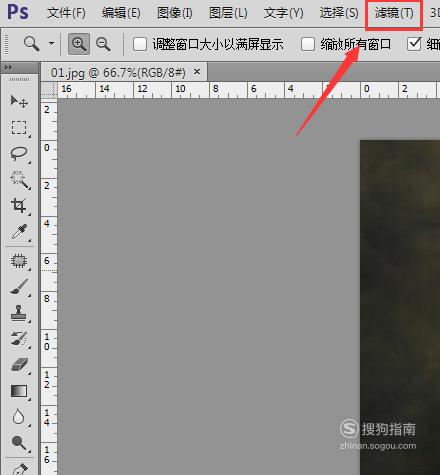Select the History Brush tool
Image resolution: width=440 pixels, height=475 pixels.
(x=19, y=339)
